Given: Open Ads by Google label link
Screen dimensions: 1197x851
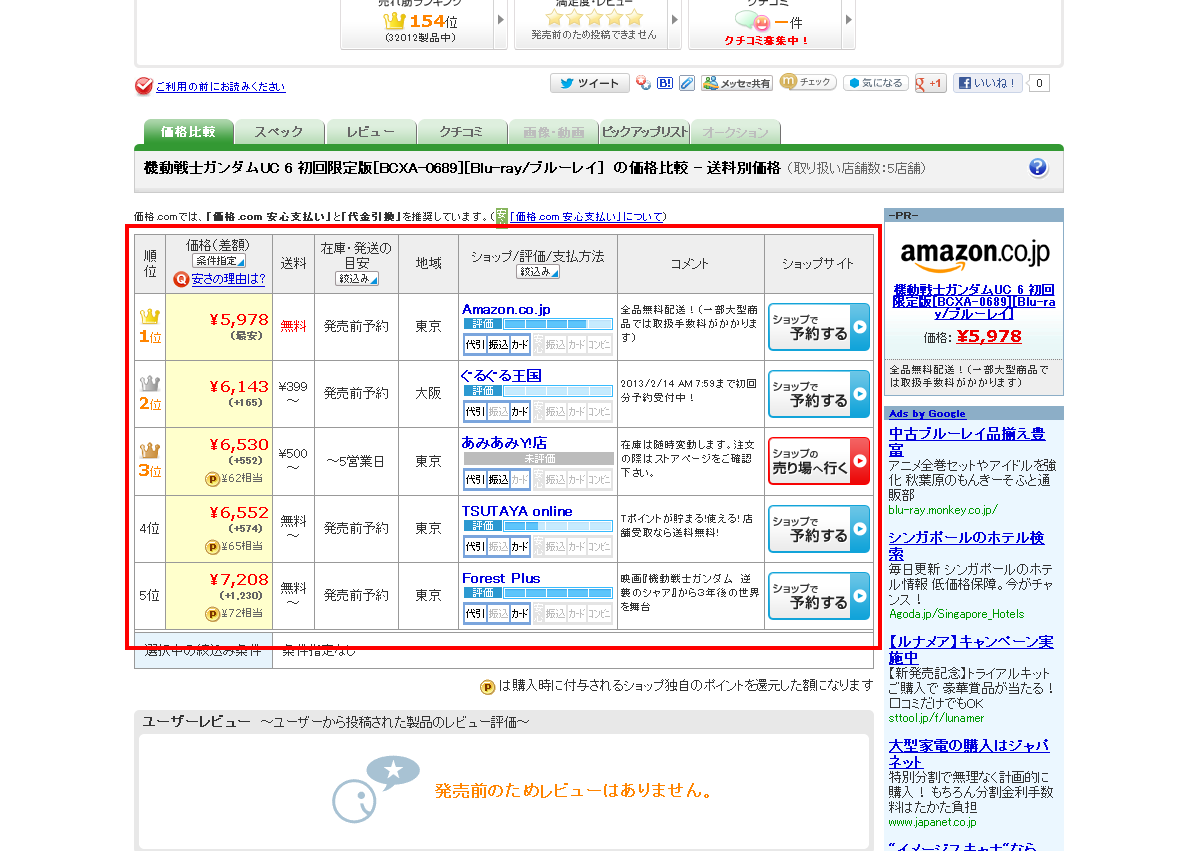Looking at the screenshot, I should (927, 414).
